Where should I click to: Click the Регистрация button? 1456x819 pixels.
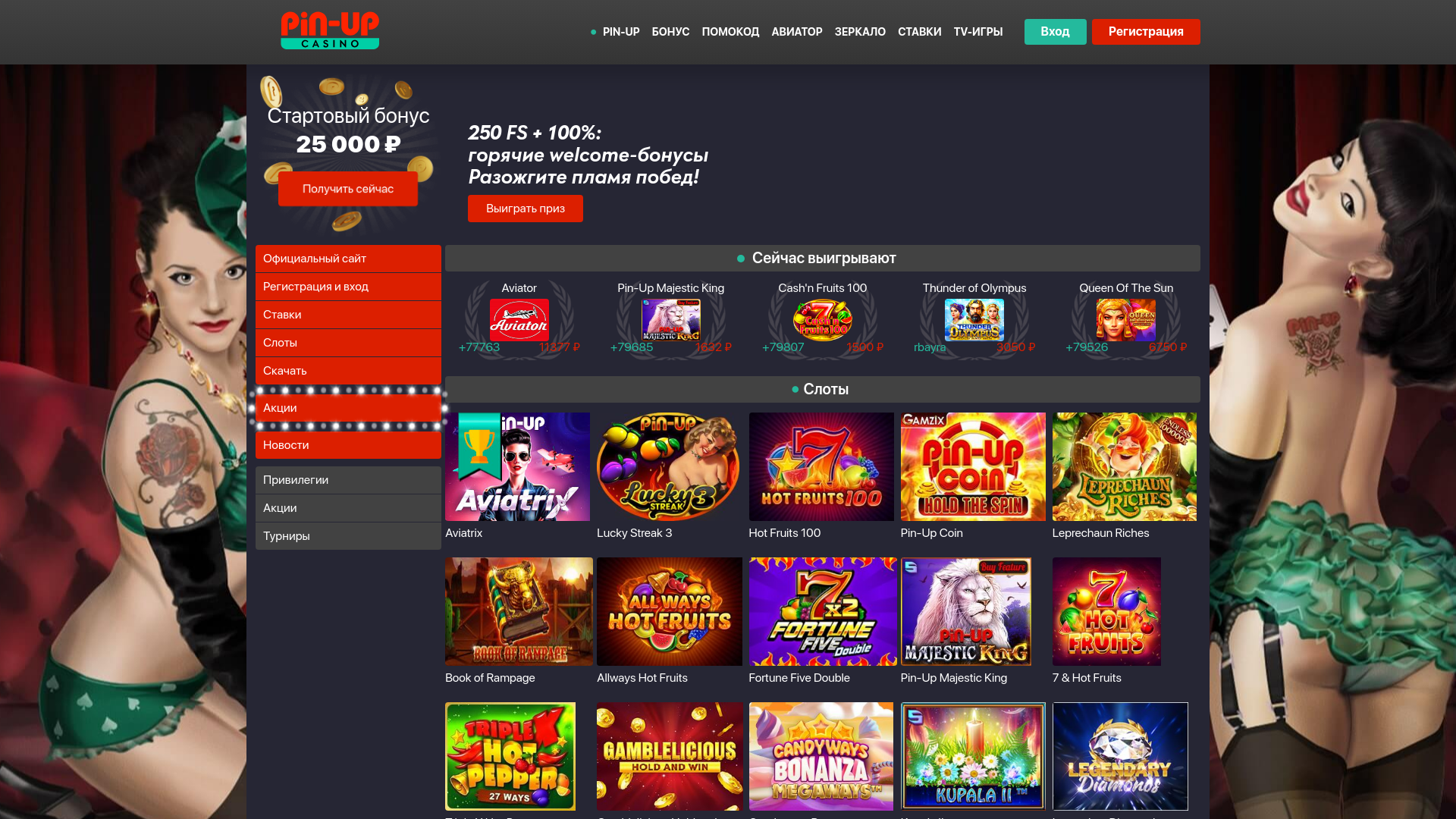point(1146,32)
